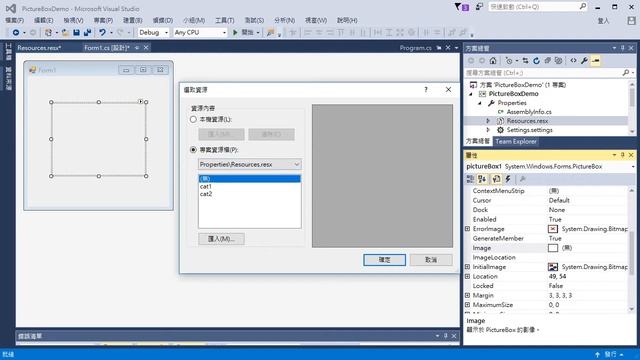Expand the MaximumSize property row
The width and height of the screenshot is (640, 360).
467,304
